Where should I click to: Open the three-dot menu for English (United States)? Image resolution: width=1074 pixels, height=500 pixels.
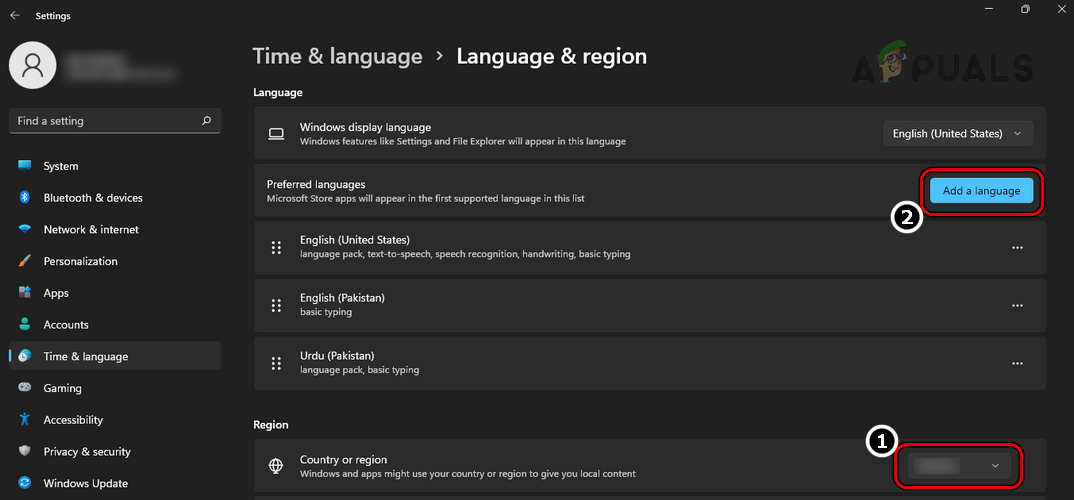(1017, 247)
